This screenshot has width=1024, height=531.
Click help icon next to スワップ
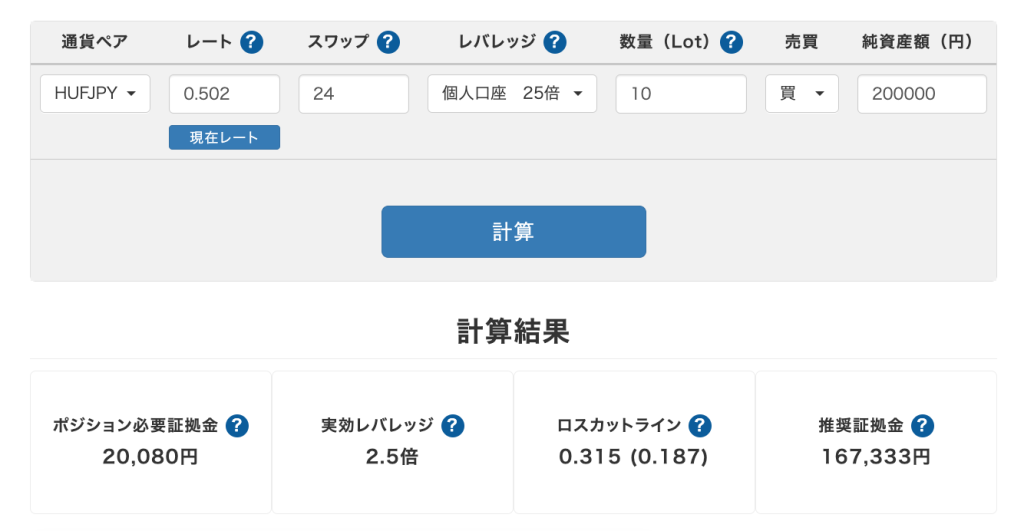click(x=388, y=42)
